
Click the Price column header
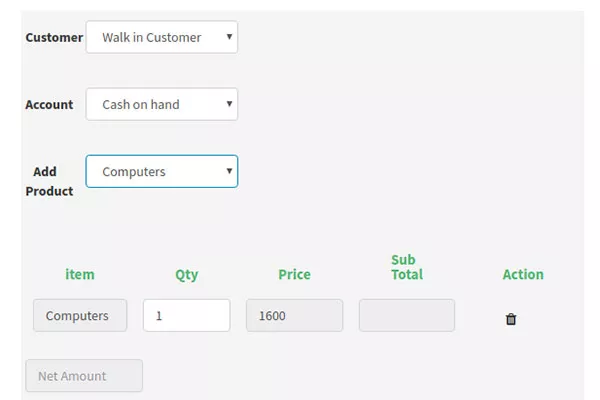coord(294,274)
